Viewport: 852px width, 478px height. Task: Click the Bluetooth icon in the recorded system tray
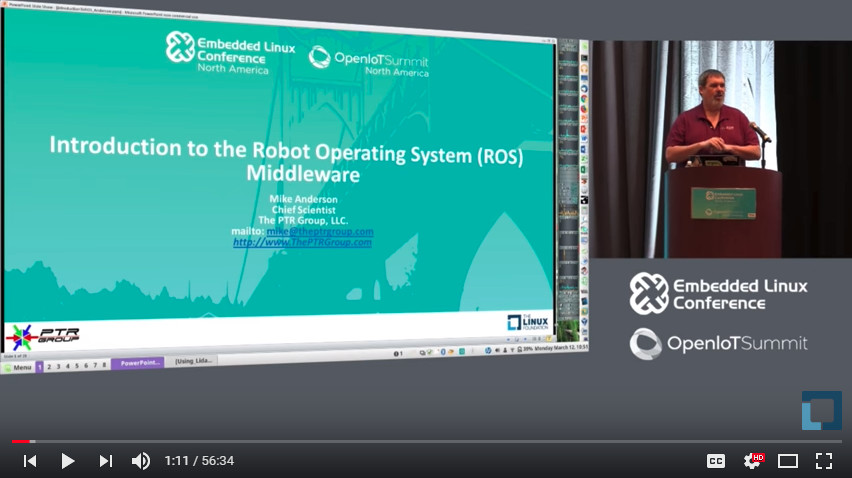click(443, 352)
